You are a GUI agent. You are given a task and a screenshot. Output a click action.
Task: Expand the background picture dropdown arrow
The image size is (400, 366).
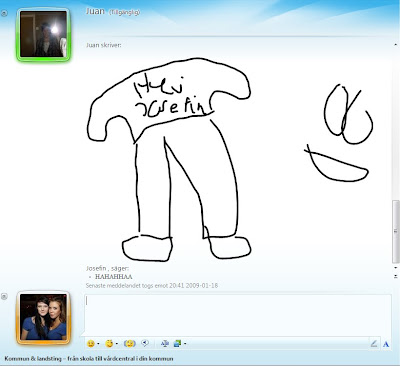(x=185, y=344)
